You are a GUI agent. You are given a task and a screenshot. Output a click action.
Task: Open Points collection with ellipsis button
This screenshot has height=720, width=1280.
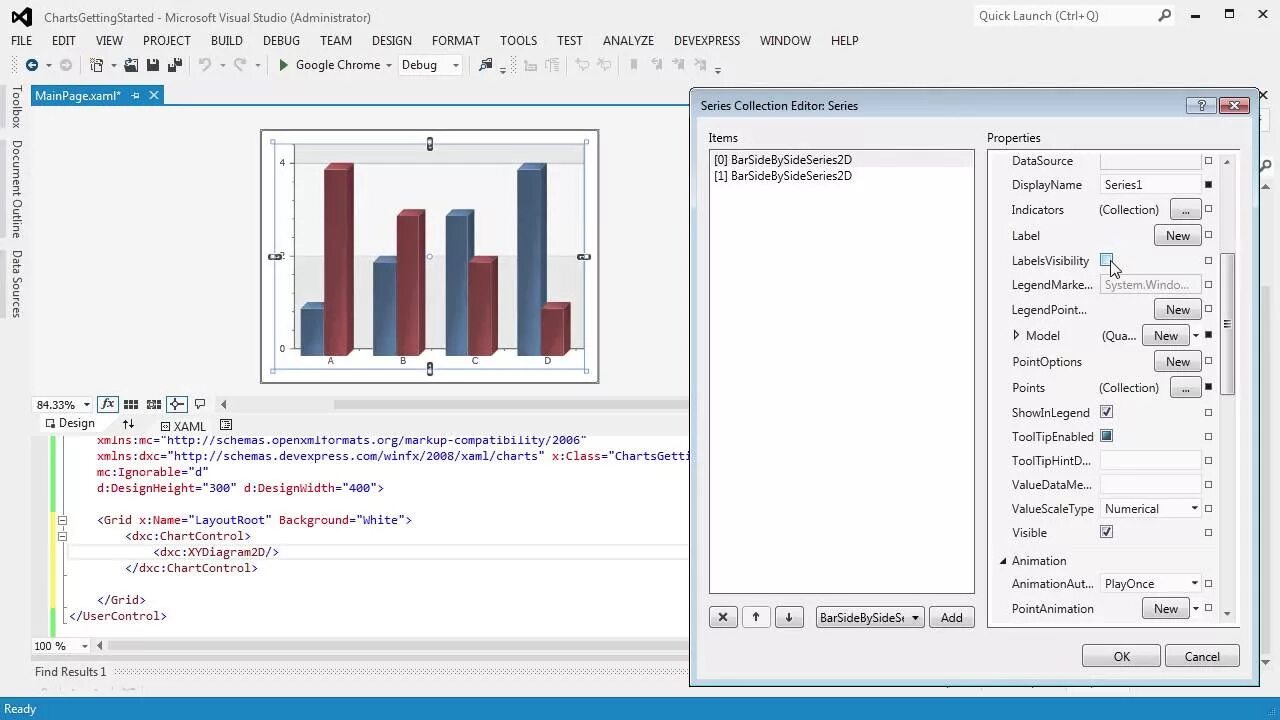pyautogui.click(x=1185, y=387)
